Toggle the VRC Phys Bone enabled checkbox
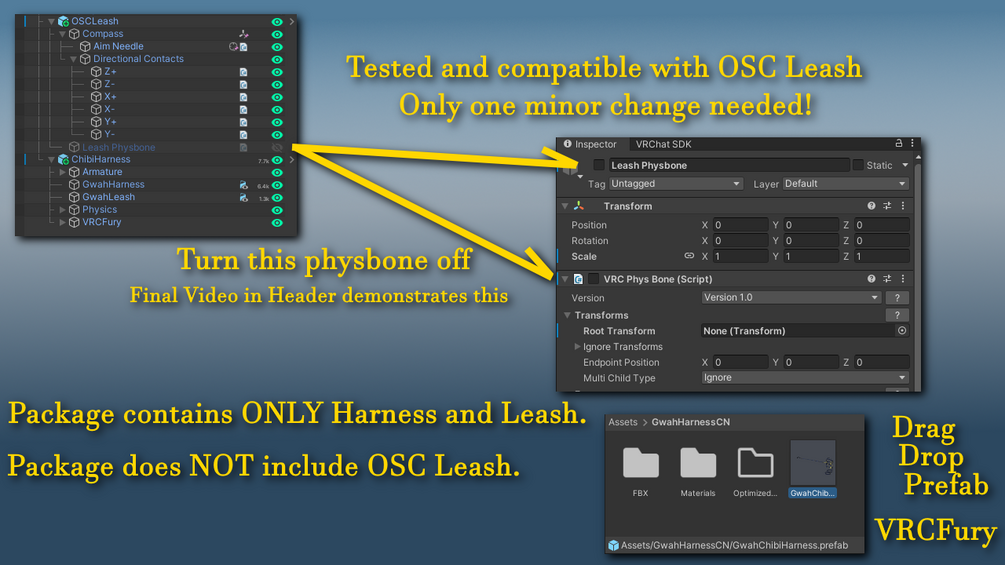Image resolution: width=1005 pixels, height=565 pixels. coord(594,279)
